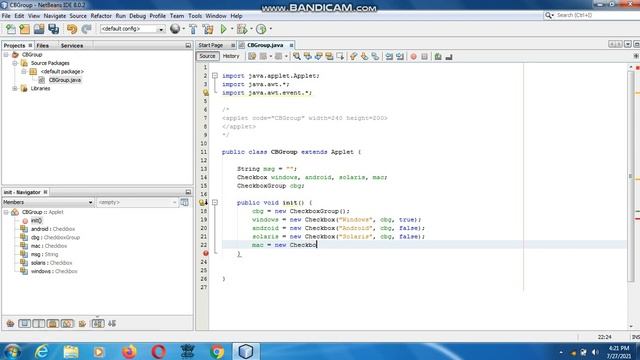Click the Open Project toolbar icon
This screenshot has height=360, width=640.
(x=39, y=29)
